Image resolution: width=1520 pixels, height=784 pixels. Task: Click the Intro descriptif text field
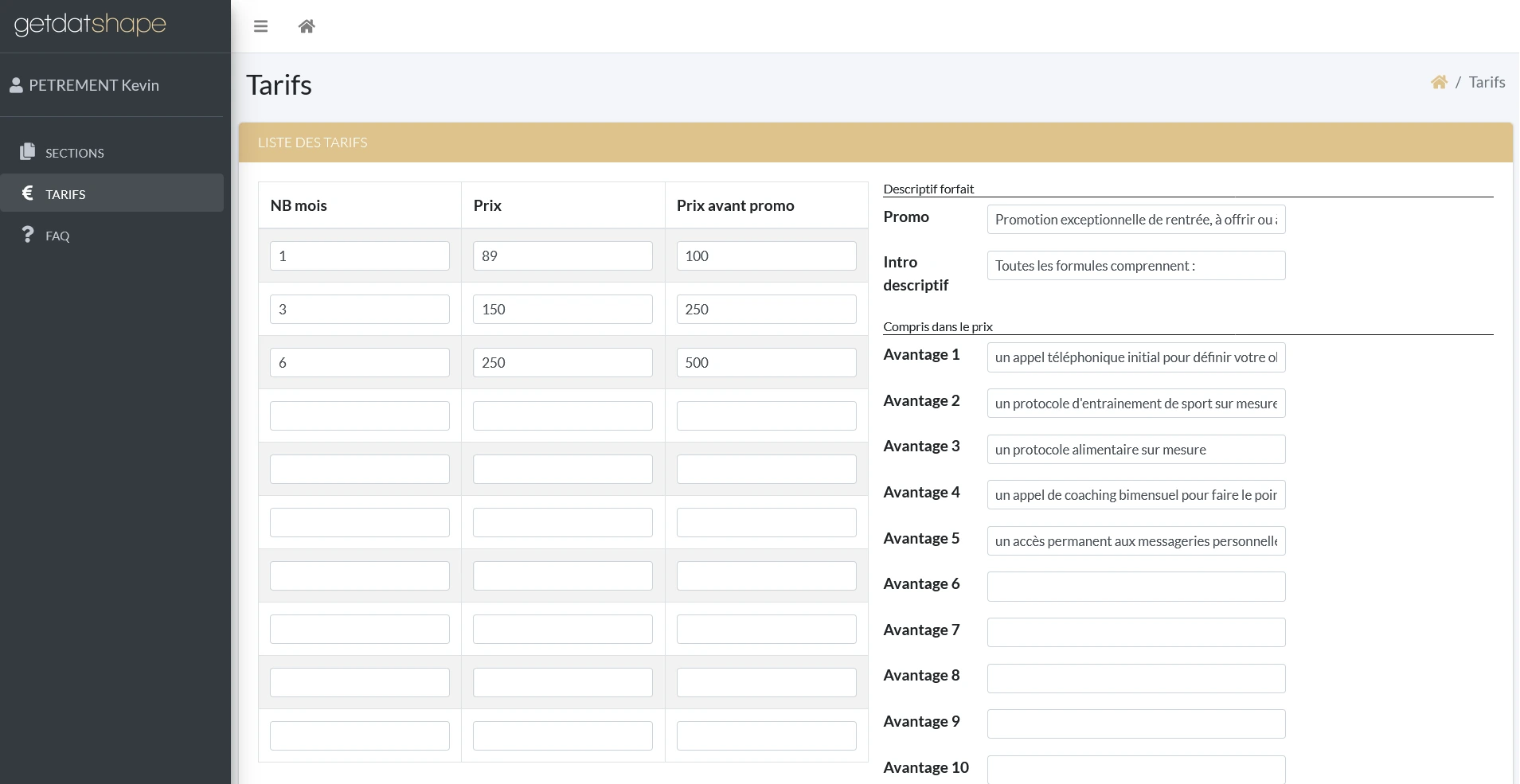[x=1135, y=266]
